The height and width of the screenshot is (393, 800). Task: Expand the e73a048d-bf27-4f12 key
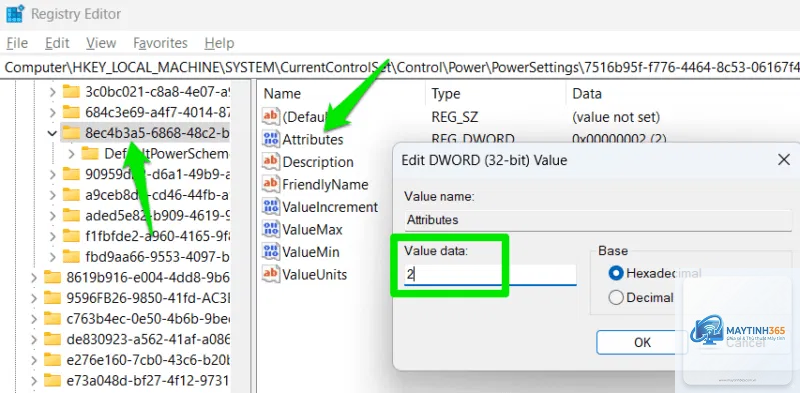pyautogui.click(x=34, y=380)
